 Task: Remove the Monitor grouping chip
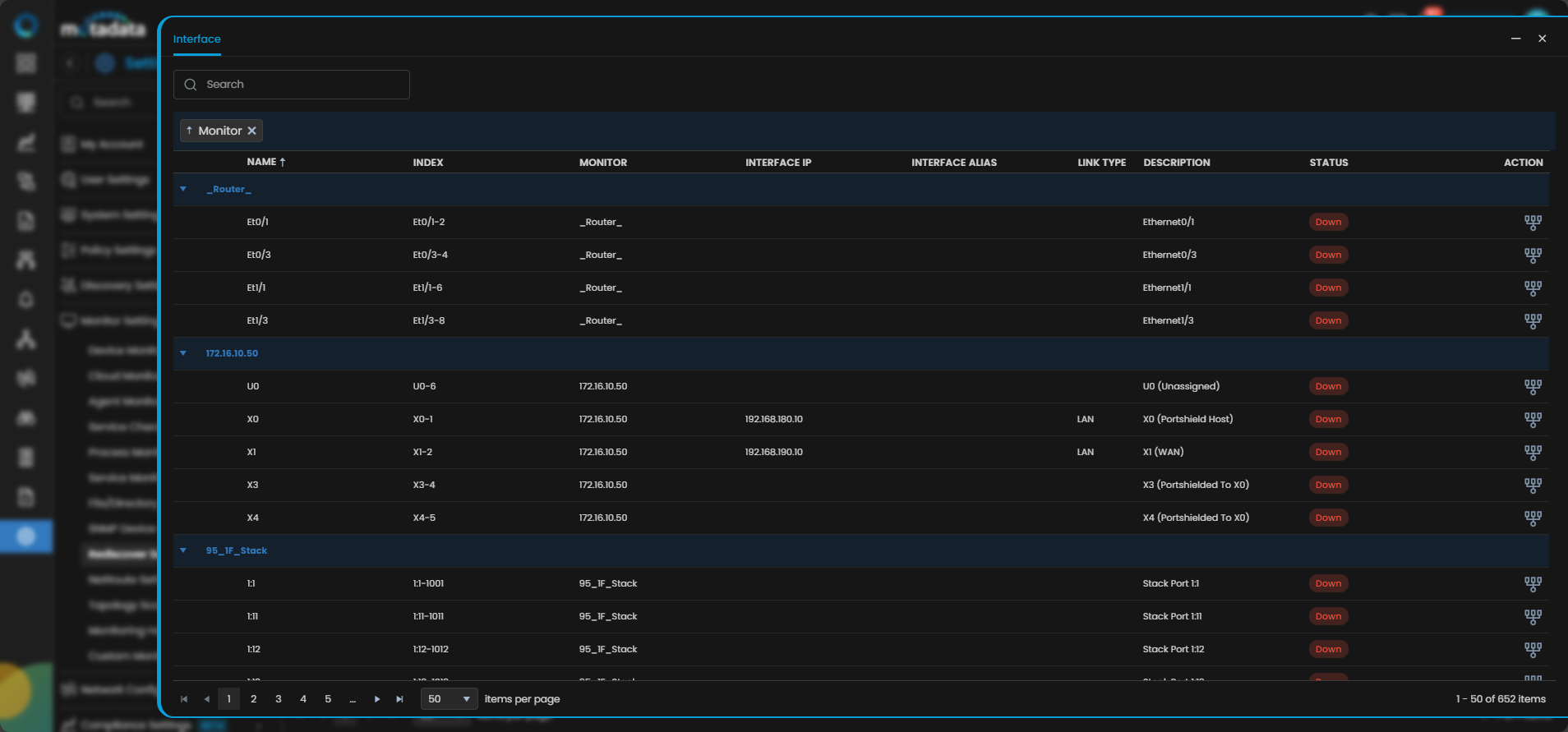tap(252, 131)
